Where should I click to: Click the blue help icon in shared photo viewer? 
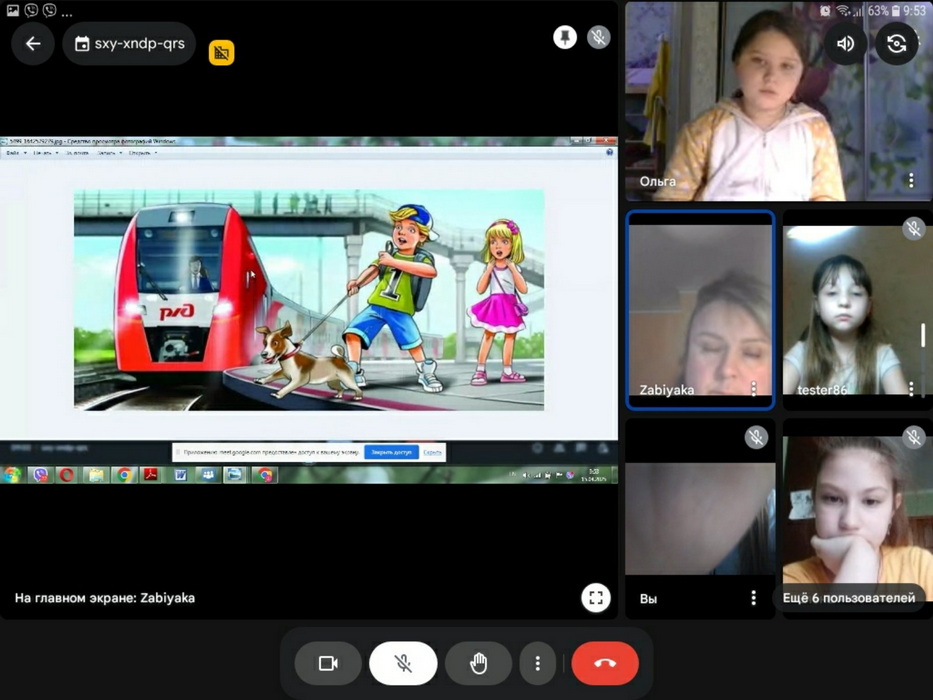pyautogui.click(x=609, y=152)
